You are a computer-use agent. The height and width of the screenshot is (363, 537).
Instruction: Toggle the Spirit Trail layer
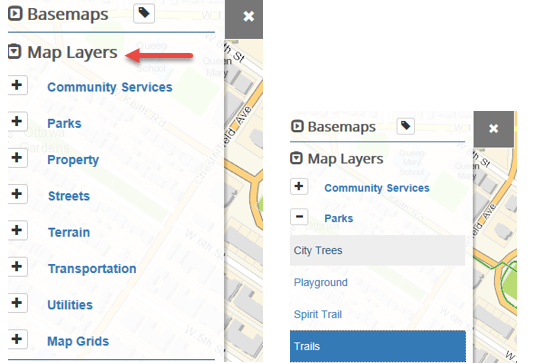(377, 314)
